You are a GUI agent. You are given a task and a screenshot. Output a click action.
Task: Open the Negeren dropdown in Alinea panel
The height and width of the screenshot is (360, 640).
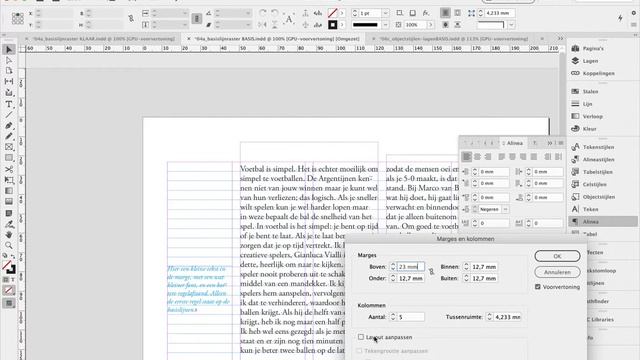506,209
